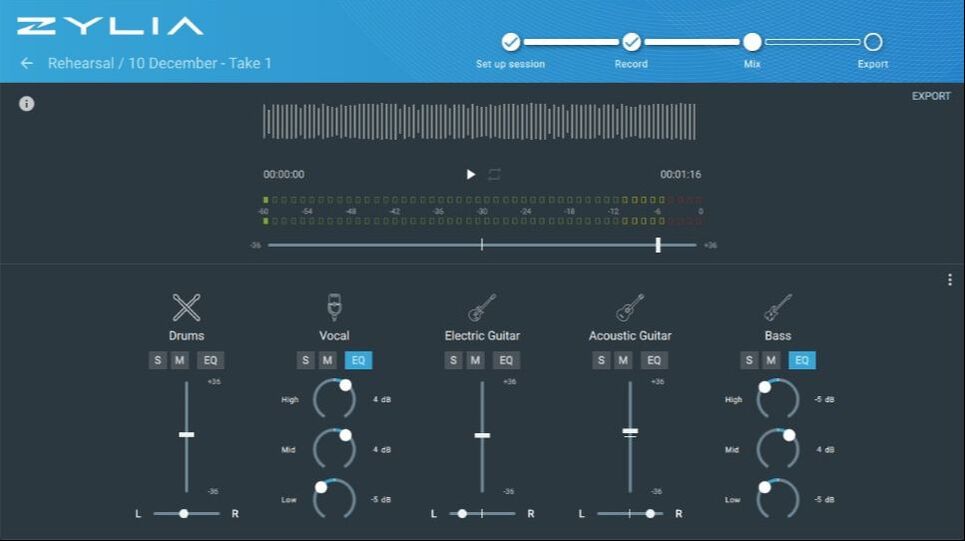Solo the Bass track

point(749,360)
